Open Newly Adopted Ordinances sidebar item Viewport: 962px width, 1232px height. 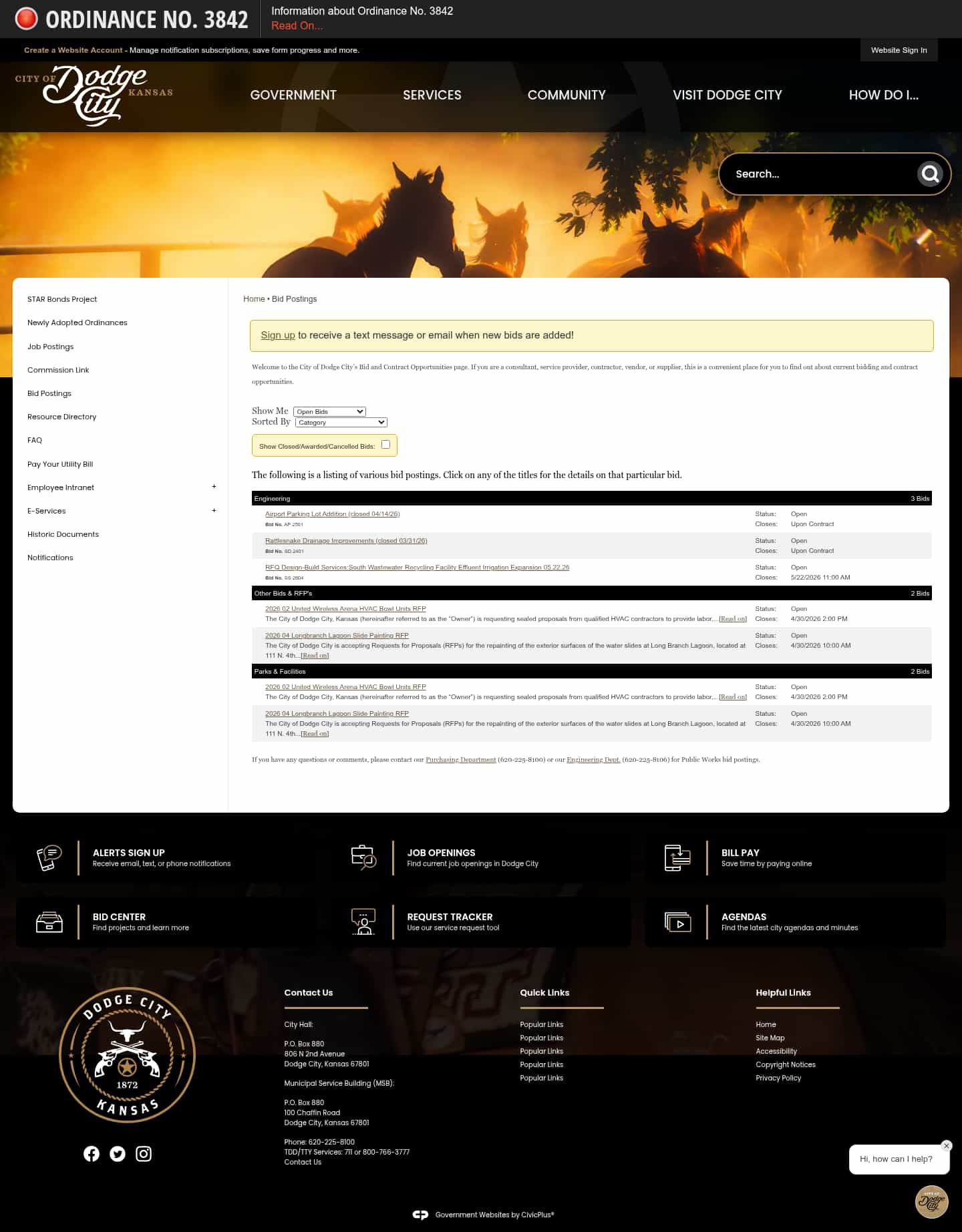tap(77, 323)
